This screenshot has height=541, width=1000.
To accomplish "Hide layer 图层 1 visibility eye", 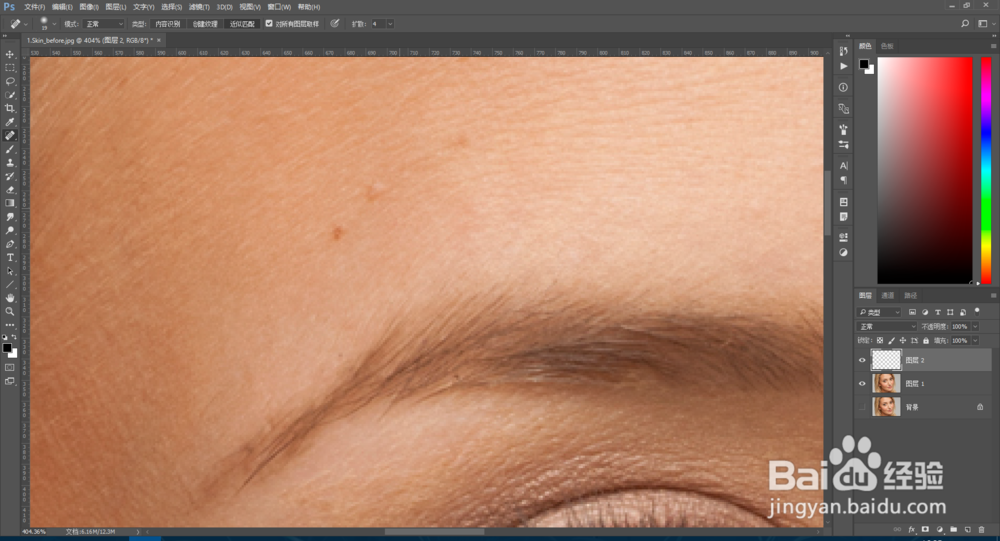I will (x=862, y=383).
